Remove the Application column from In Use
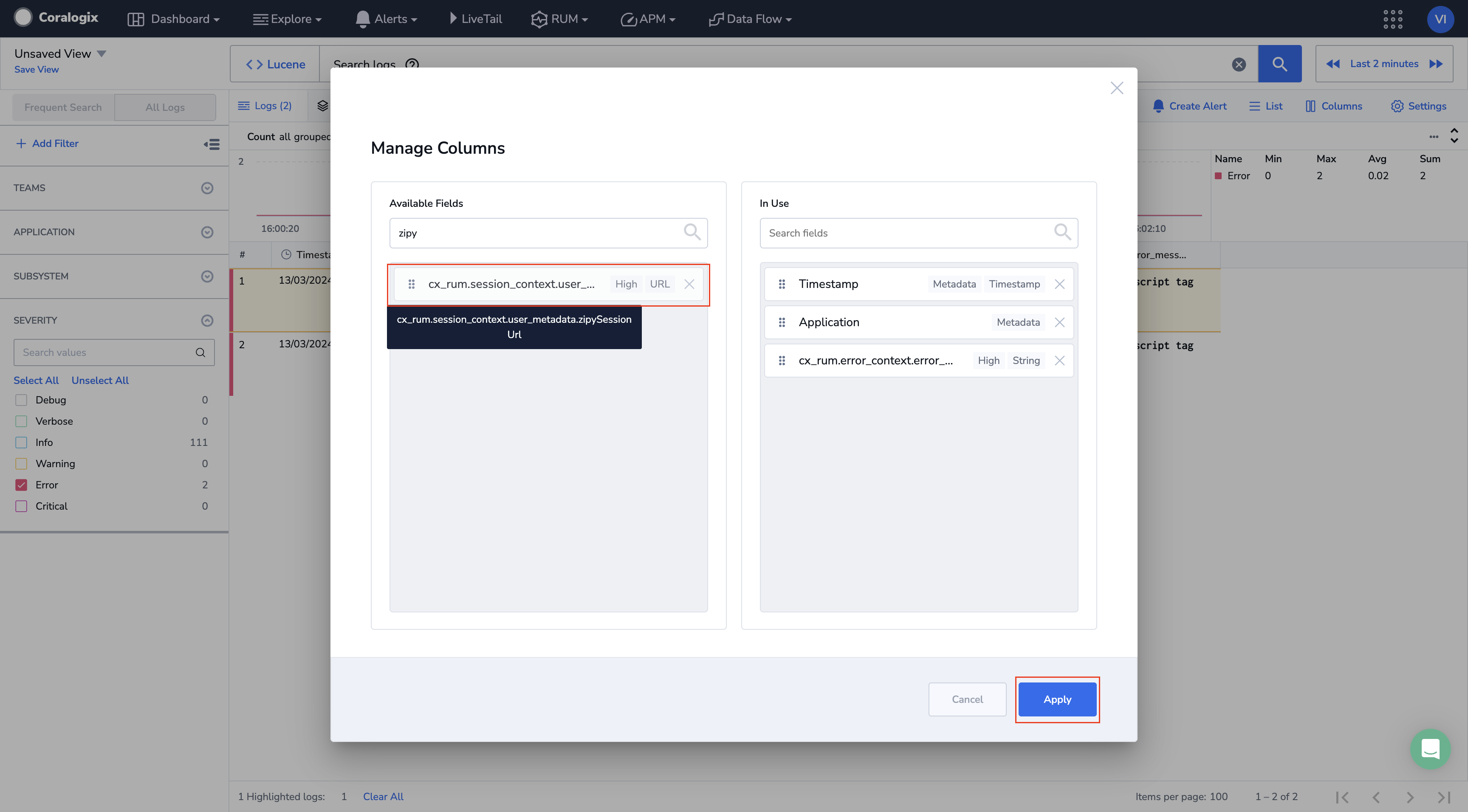 1059,322
